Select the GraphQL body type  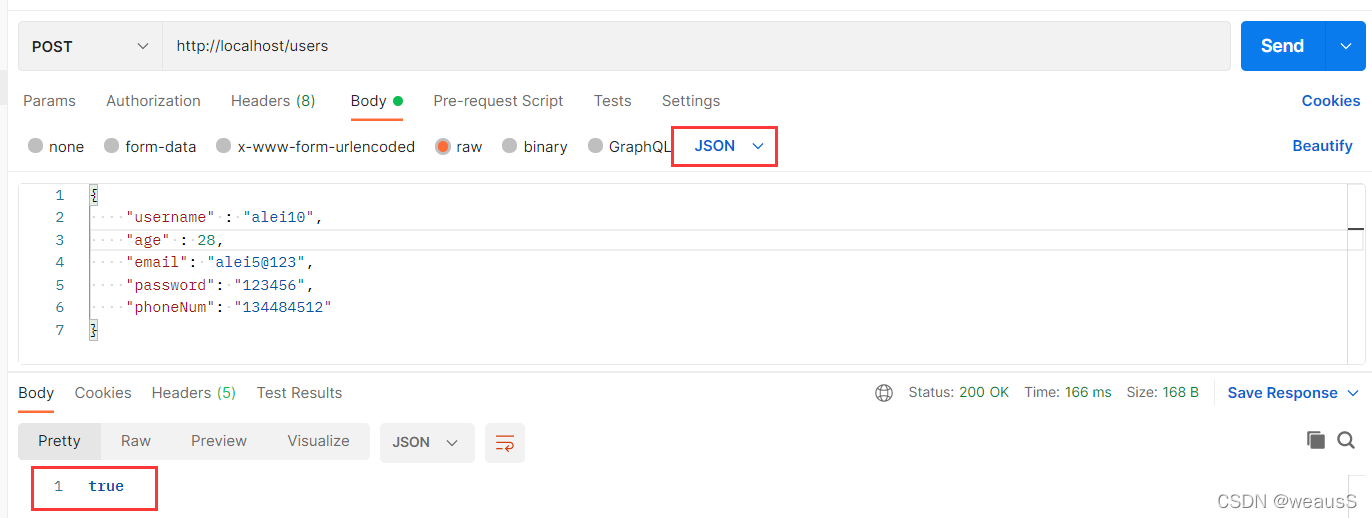(x=629, y=146)
